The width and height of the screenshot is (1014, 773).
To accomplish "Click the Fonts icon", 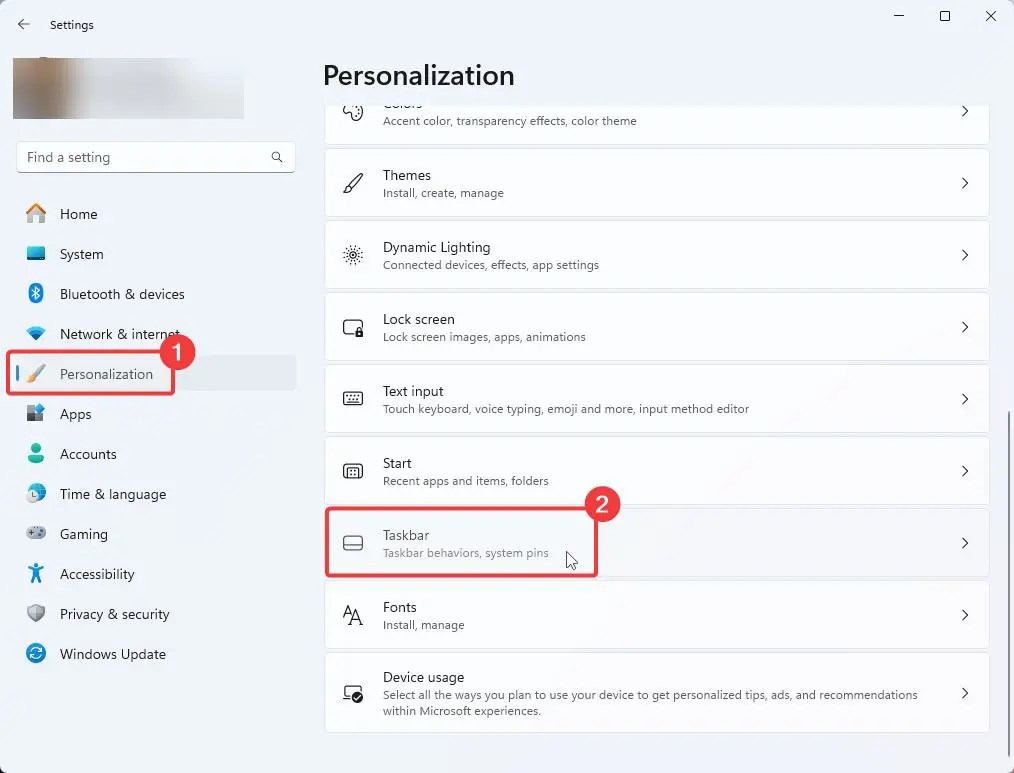I will [x=352, y=614].
